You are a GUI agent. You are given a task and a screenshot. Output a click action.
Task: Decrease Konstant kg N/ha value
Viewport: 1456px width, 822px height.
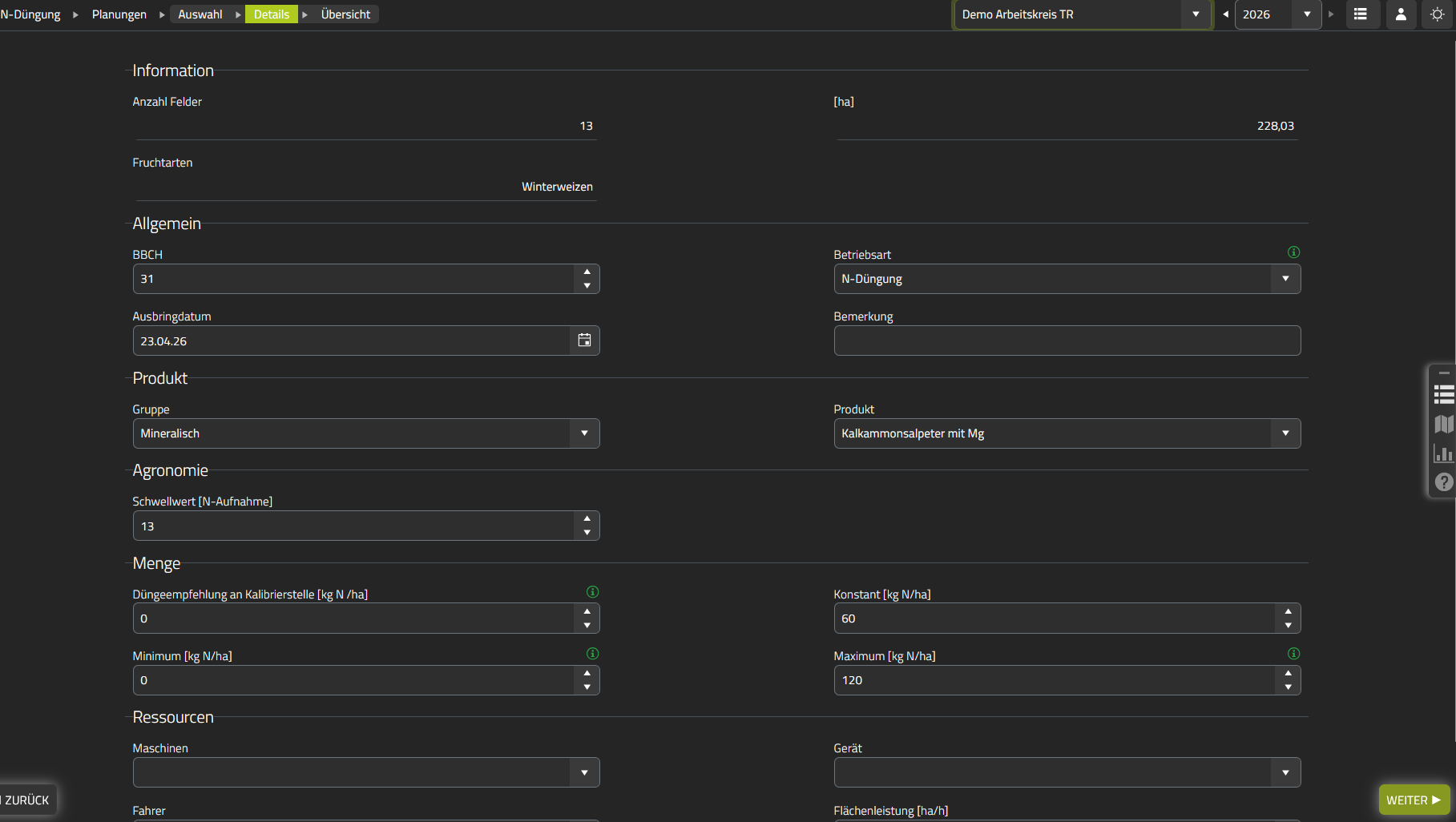[x=1289, y=626]
